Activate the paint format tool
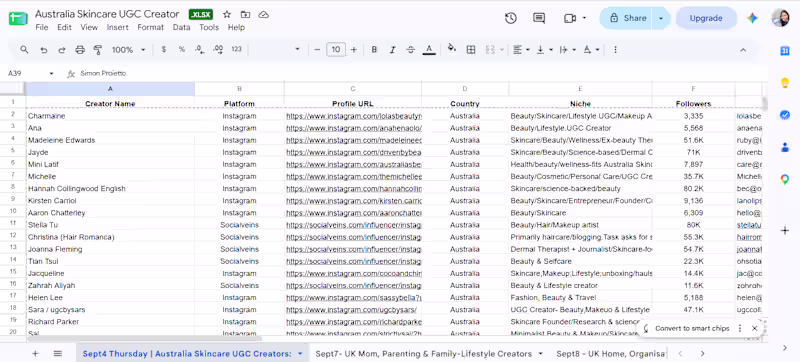The height and width of the screenshot is (362, 800). 97,49
